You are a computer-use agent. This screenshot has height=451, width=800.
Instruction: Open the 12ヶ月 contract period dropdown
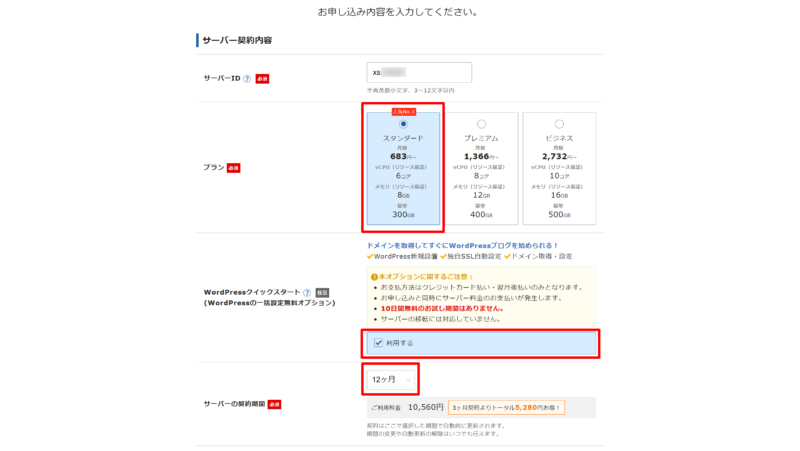tap(391, 379)
